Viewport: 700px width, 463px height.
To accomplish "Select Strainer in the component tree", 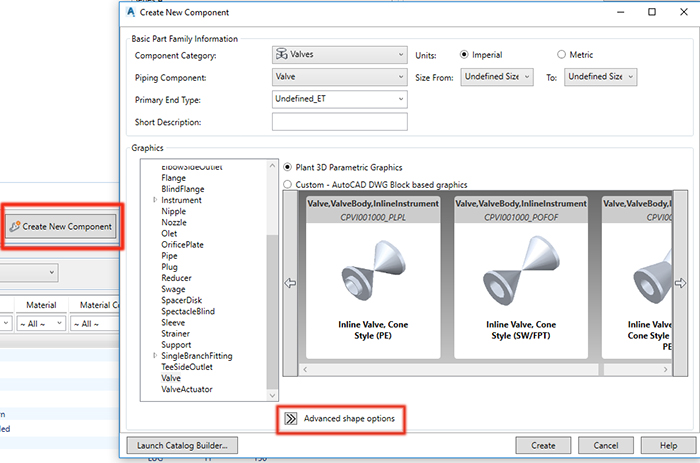I will [175, 334].
